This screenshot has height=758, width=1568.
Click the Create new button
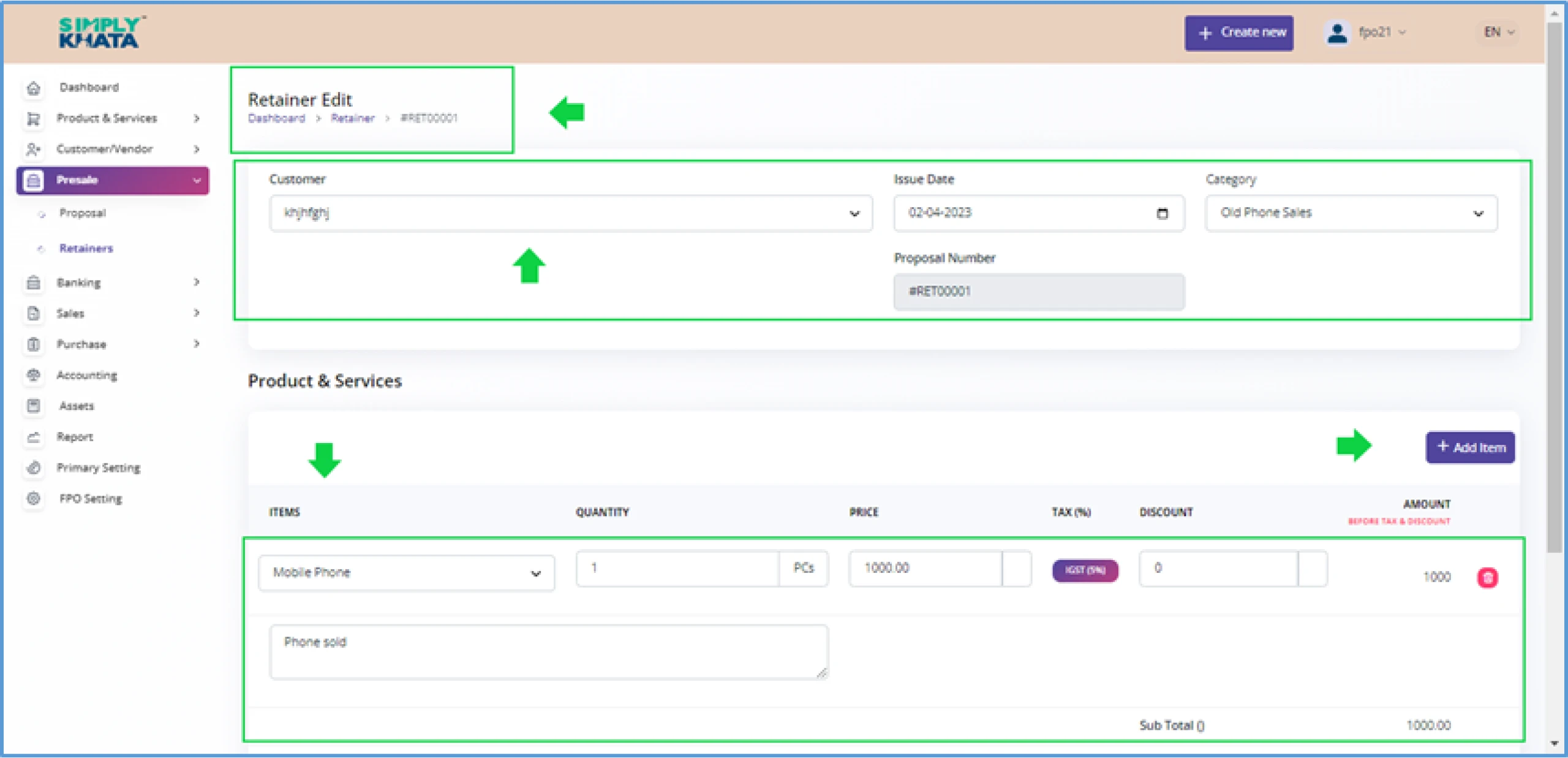[1238, 33]
